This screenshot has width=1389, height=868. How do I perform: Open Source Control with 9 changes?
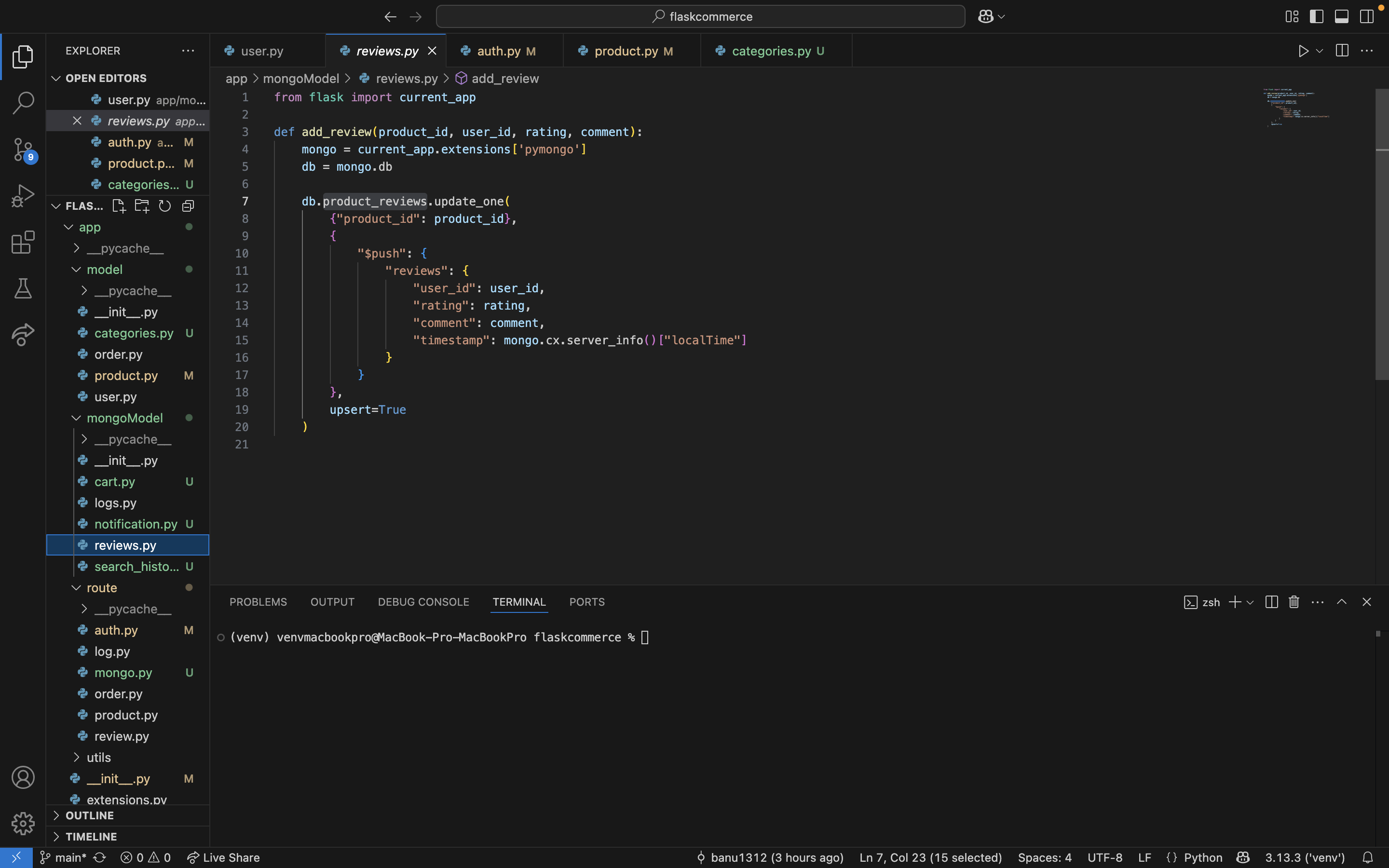point(23,150)
